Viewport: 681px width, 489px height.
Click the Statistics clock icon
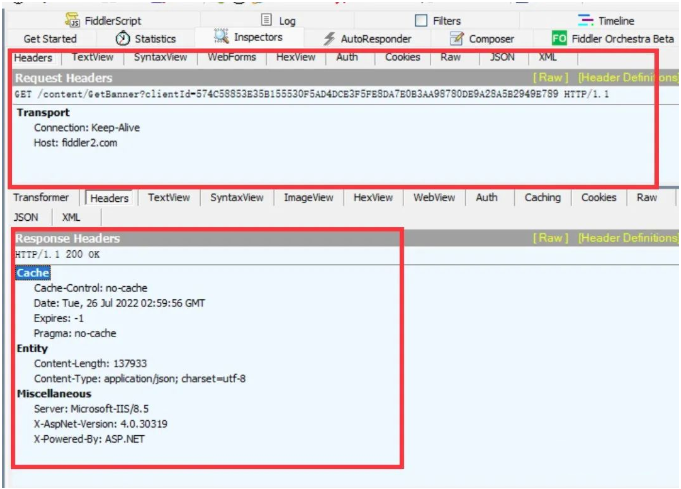[x=123, y=39]
